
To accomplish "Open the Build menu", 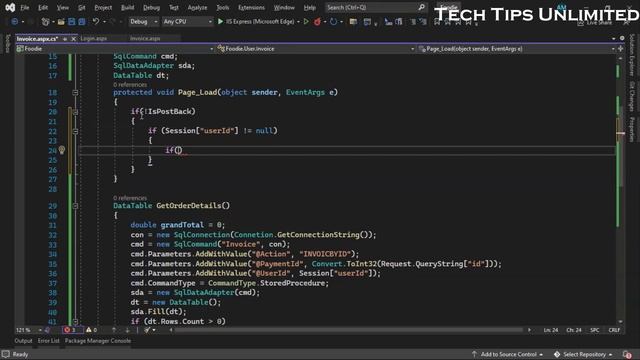I will [127, 7].
